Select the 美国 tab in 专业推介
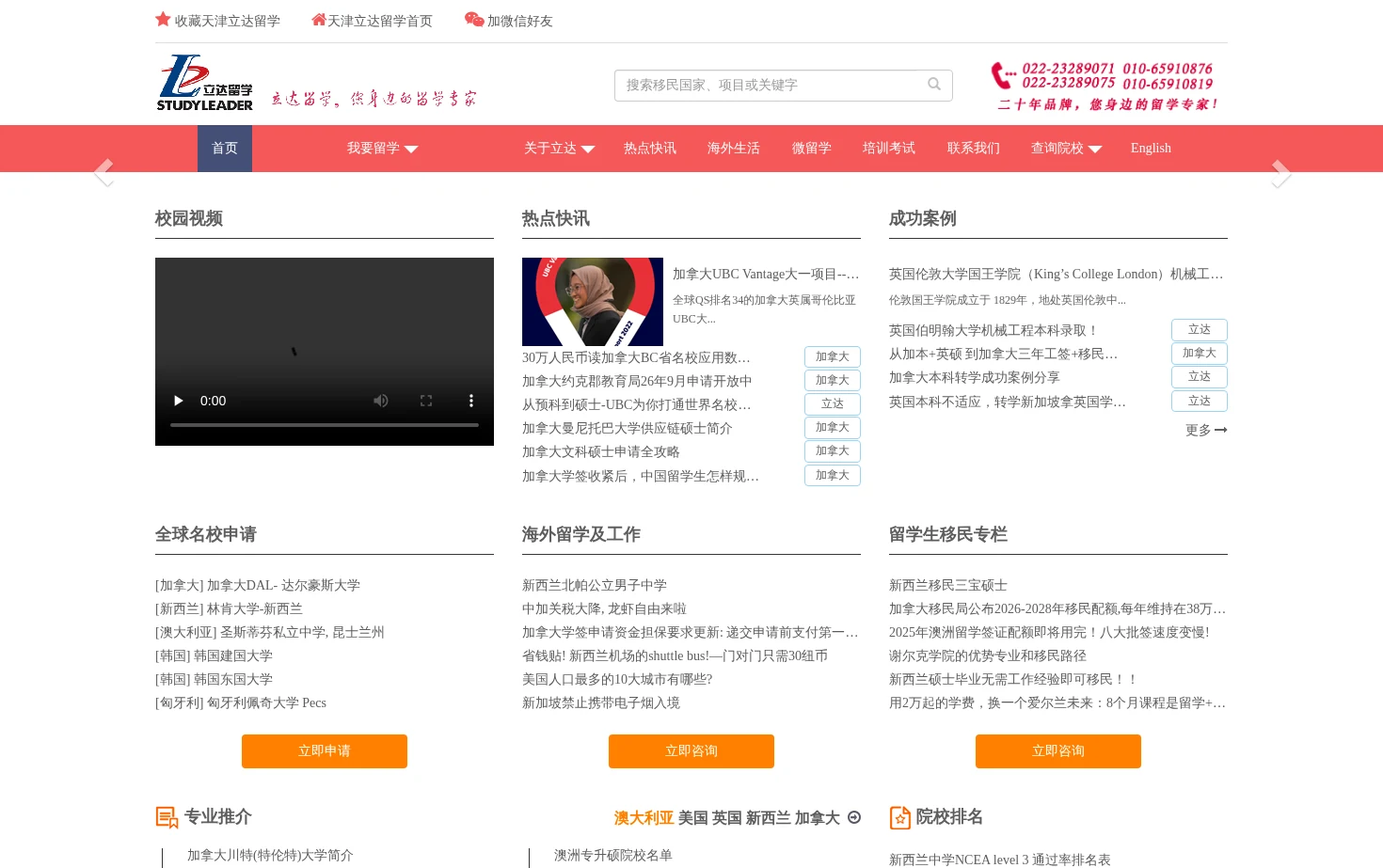 [693, 818]
